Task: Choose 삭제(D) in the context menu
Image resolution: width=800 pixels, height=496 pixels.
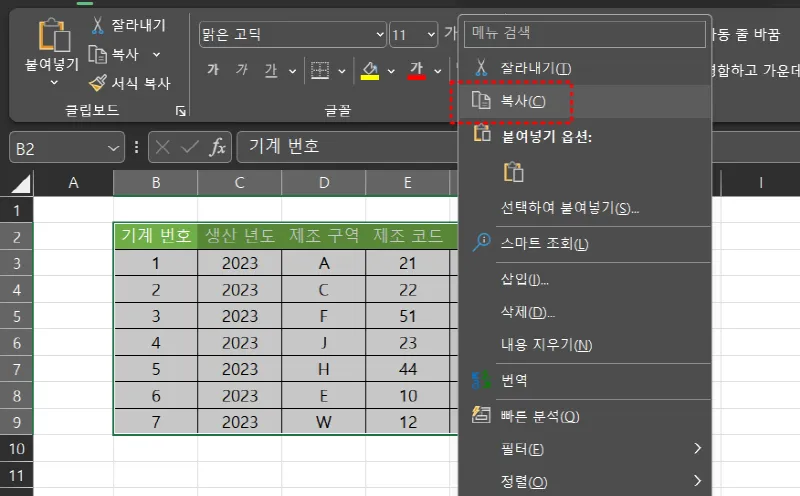Action: point(585,312)
